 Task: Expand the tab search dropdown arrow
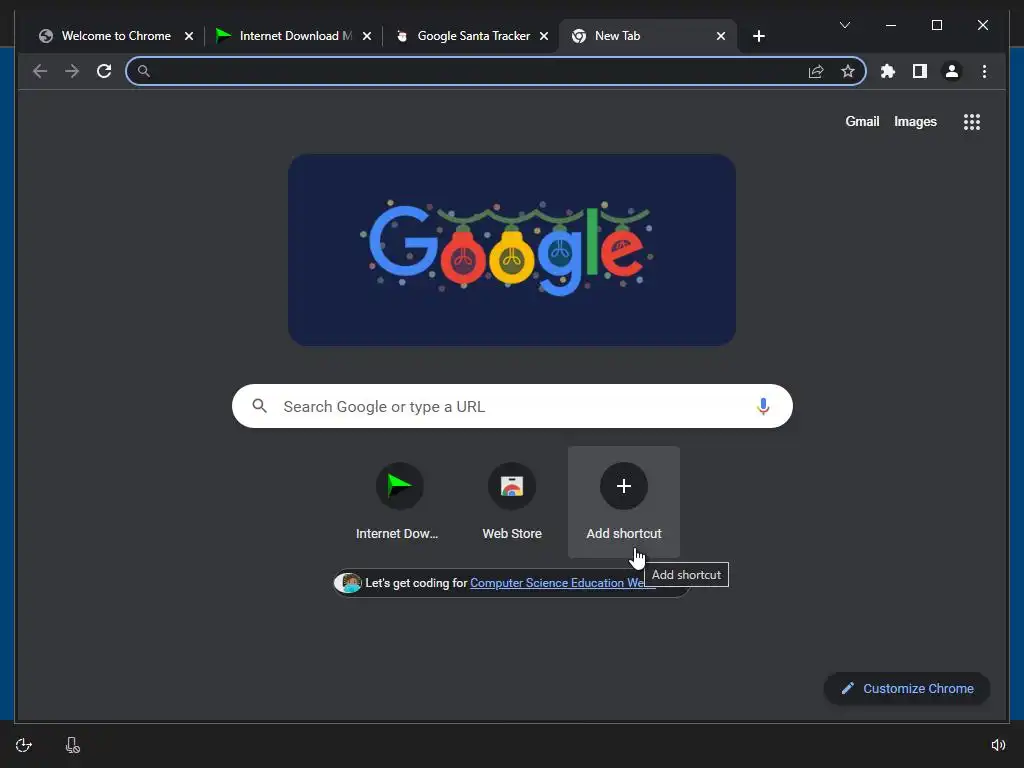point(844,25)
